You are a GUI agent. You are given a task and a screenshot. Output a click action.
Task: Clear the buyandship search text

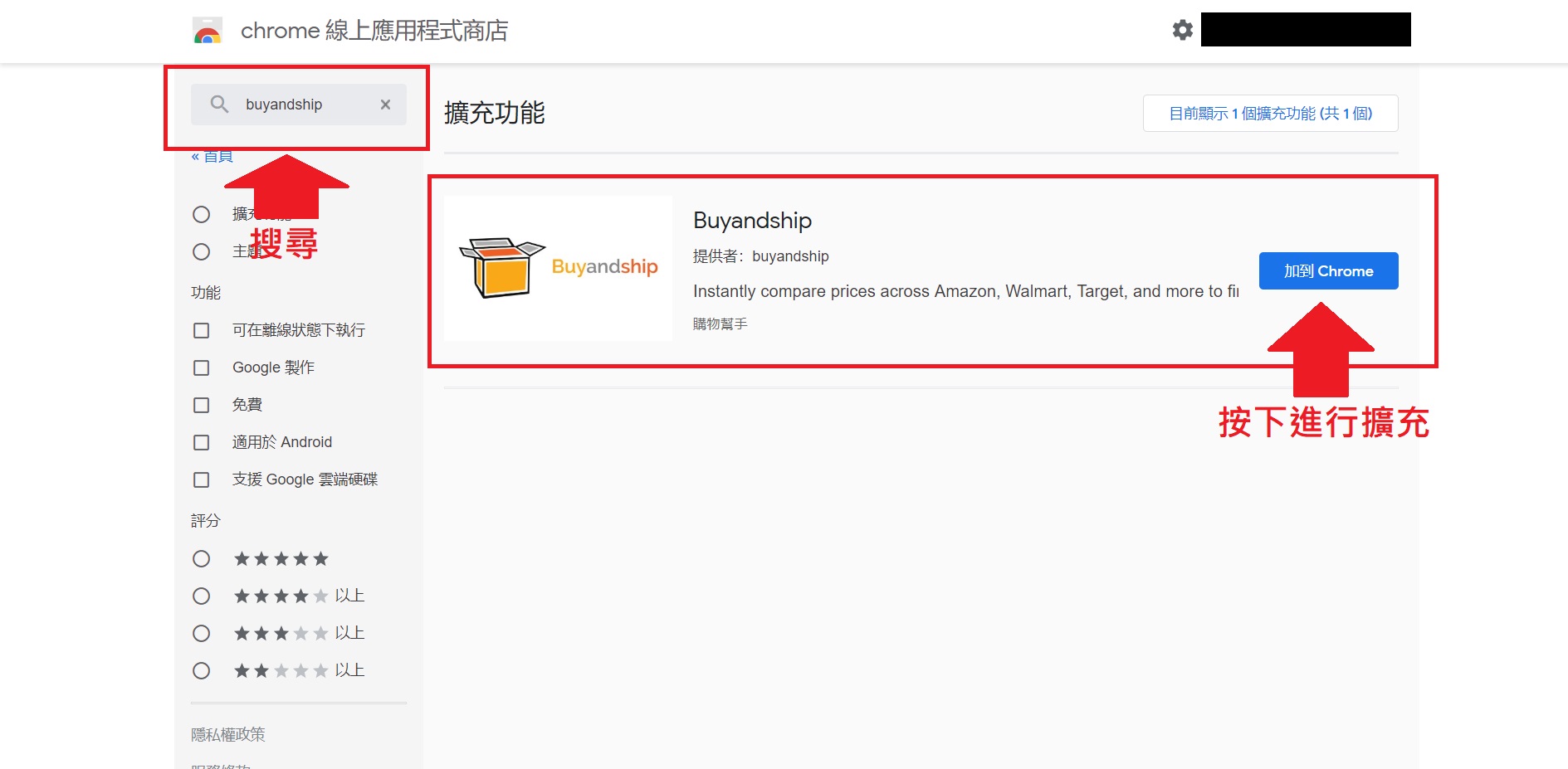pos(385,105)
